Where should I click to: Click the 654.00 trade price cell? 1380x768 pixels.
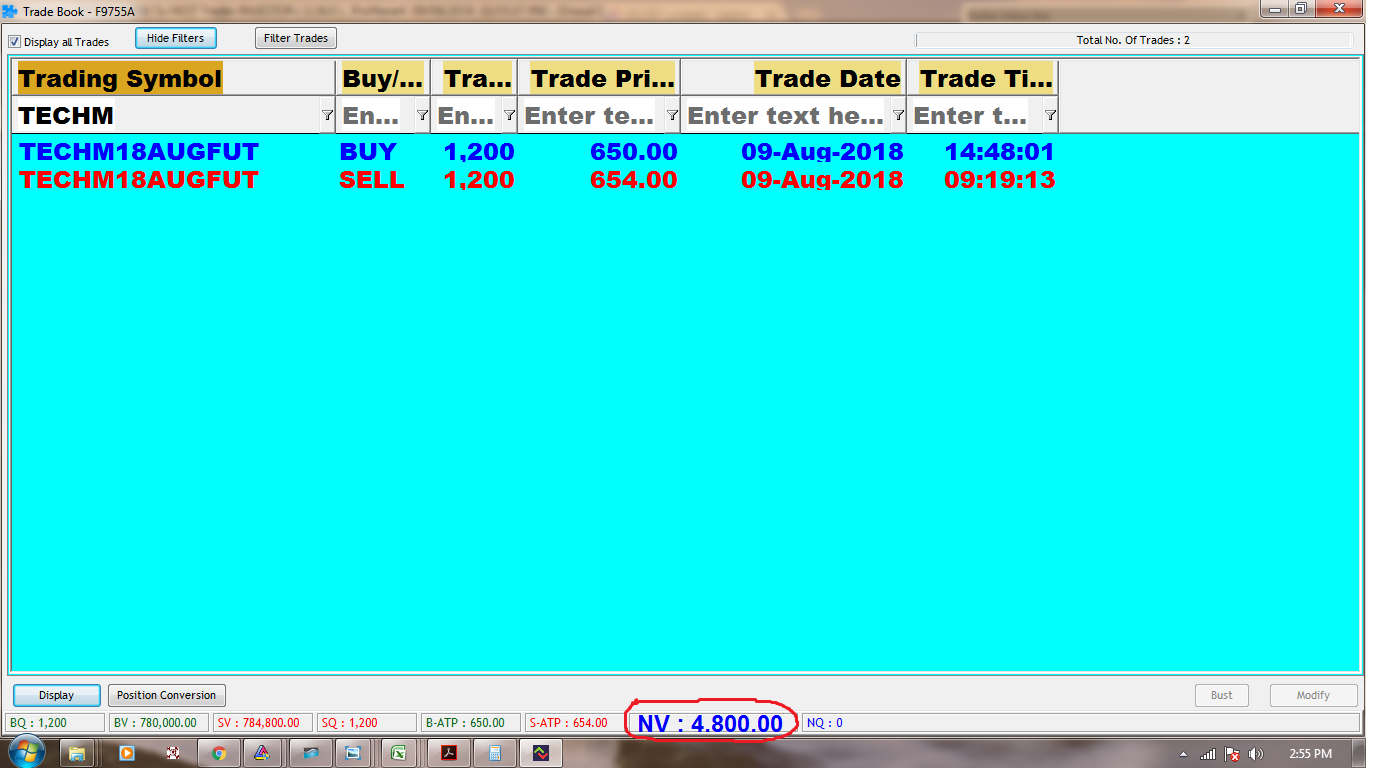click(x=634, y=180)
